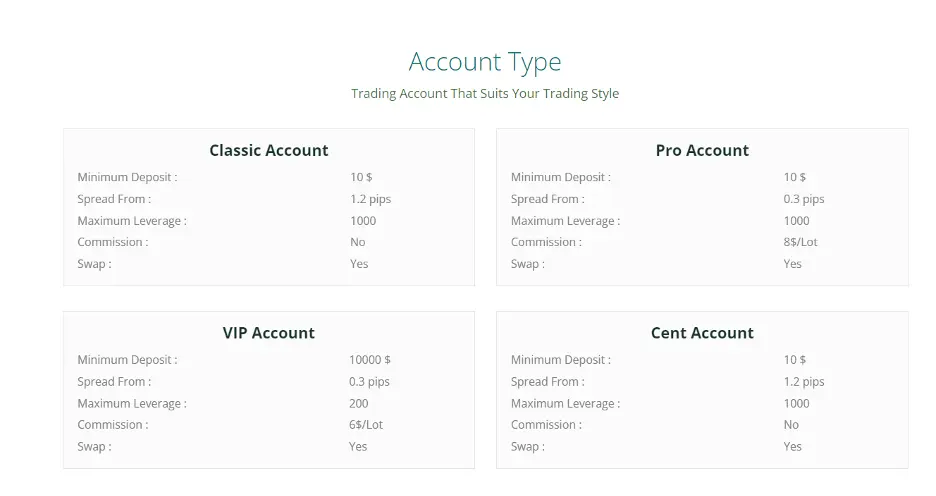Click VIP Account's 10000 $ deposit value

[370, 360]
